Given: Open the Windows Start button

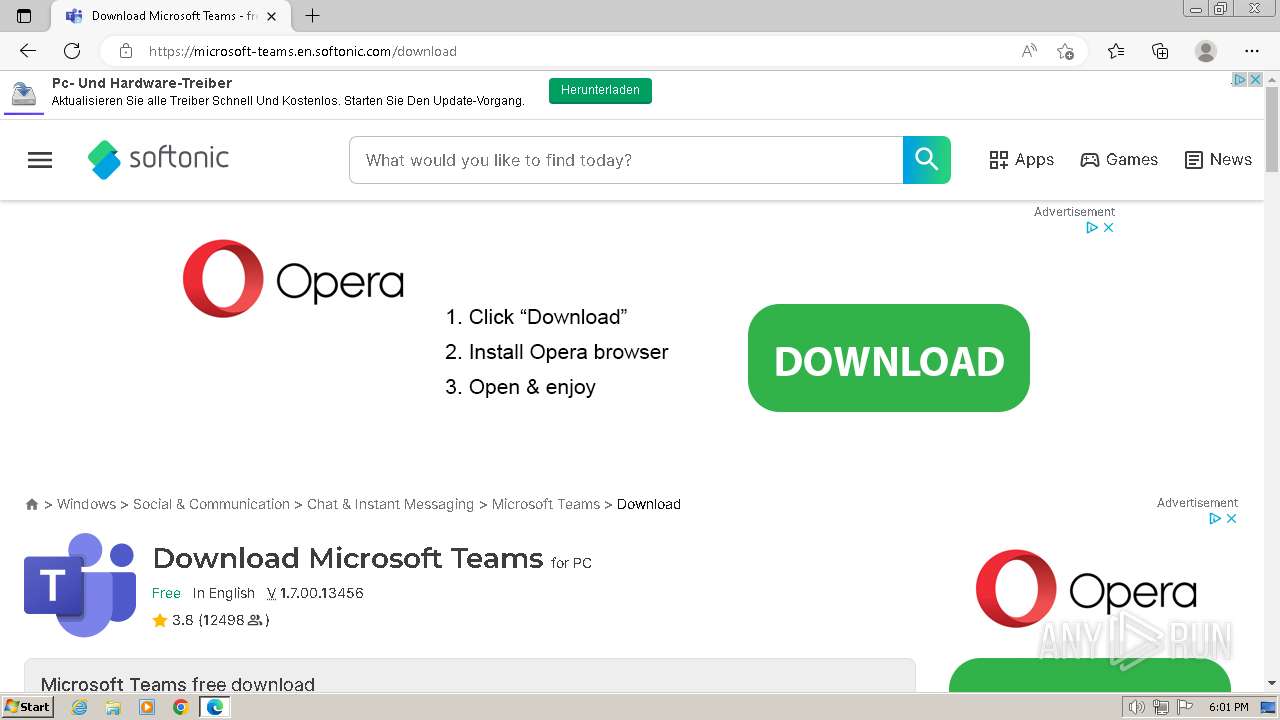Looking at the screenshot, I should pos(27,707).
